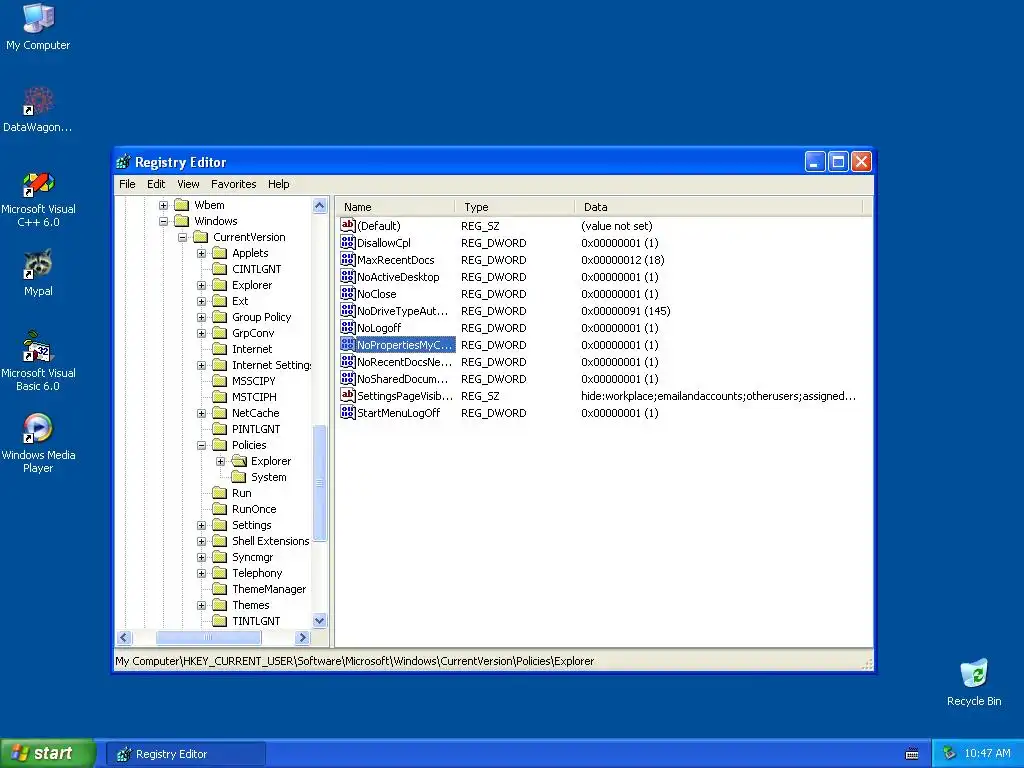
Task: Expand the NetCache key
Action: (x=201, y=413)
